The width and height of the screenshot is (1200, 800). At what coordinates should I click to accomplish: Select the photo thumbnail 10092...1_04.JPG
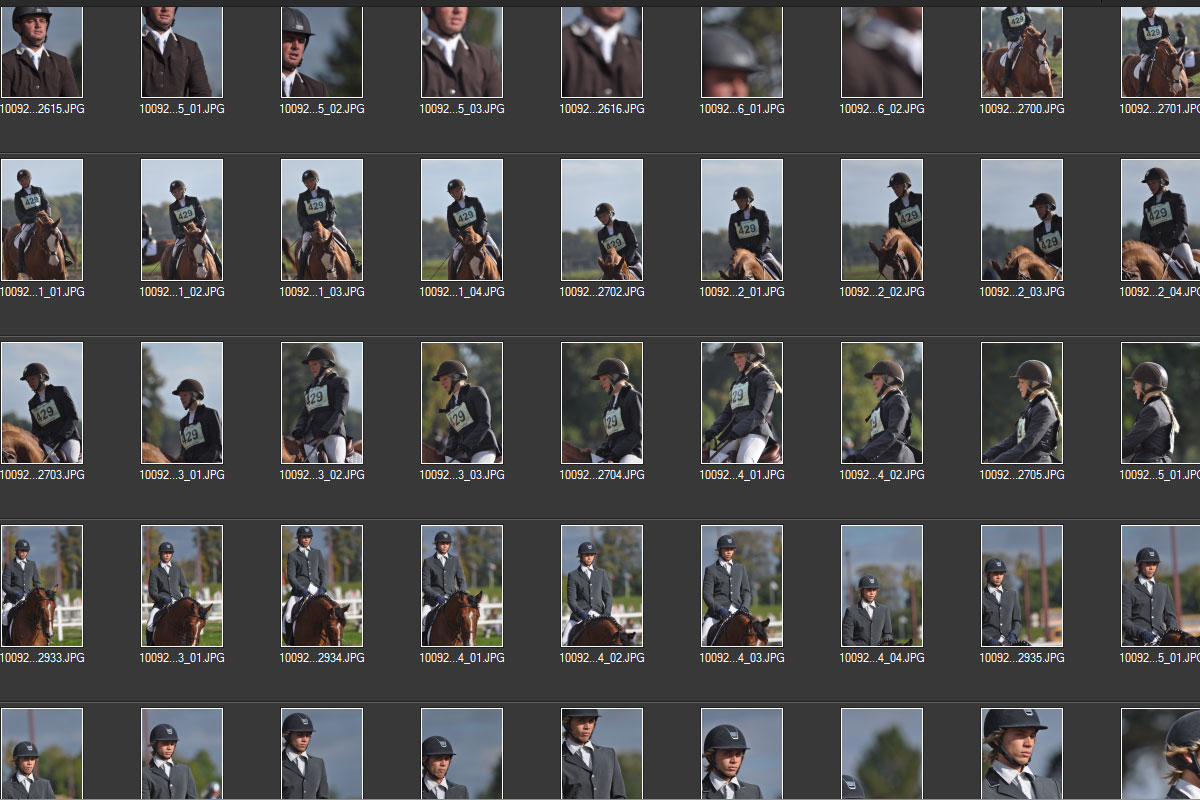coord(462,220)
